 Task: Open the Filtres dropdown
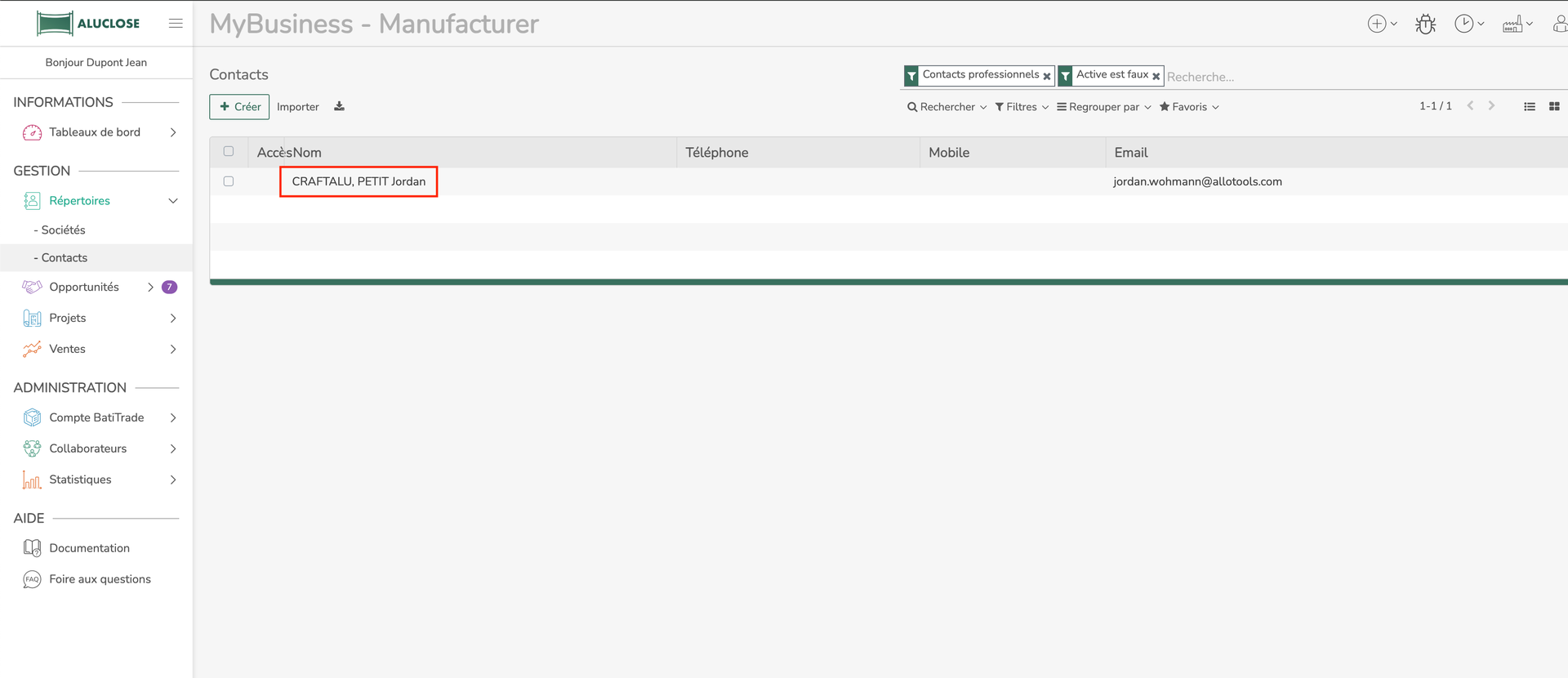(1021, 107)
